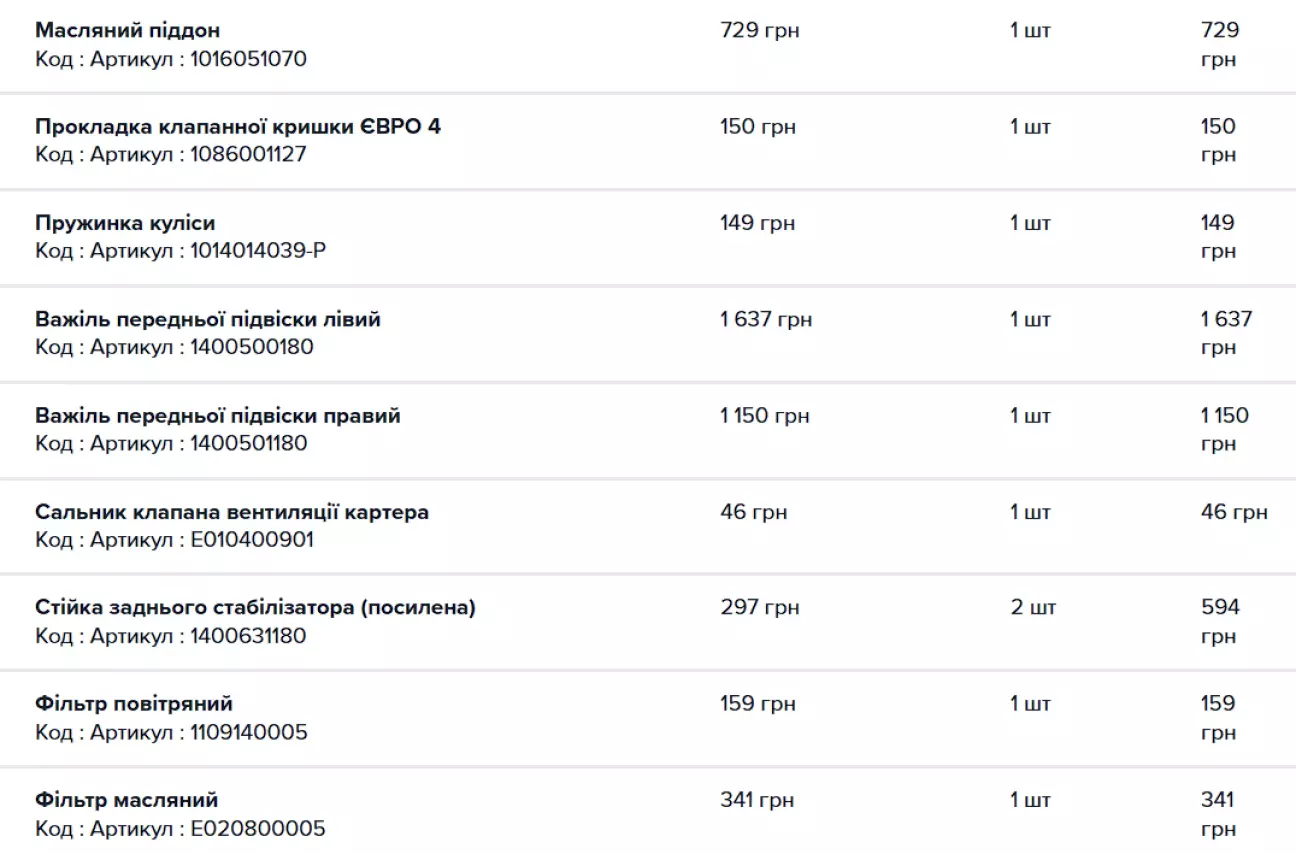Click Важіль передньої підвіски лівий title
The width and height of the screenshot is (1296, 854).
coord(208,320)
